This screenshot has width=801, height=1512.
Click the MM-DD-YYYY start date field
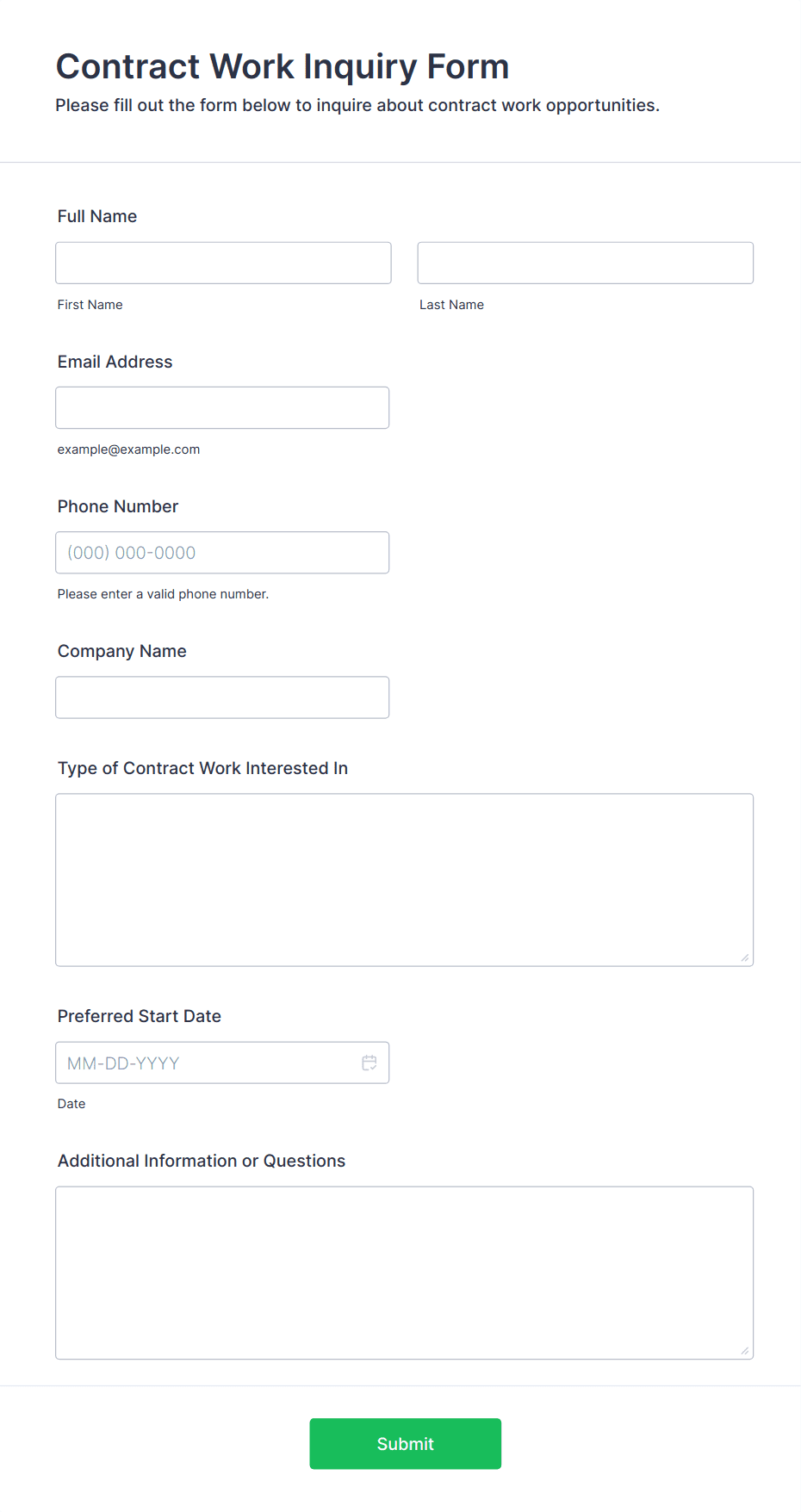(207, 1063)
